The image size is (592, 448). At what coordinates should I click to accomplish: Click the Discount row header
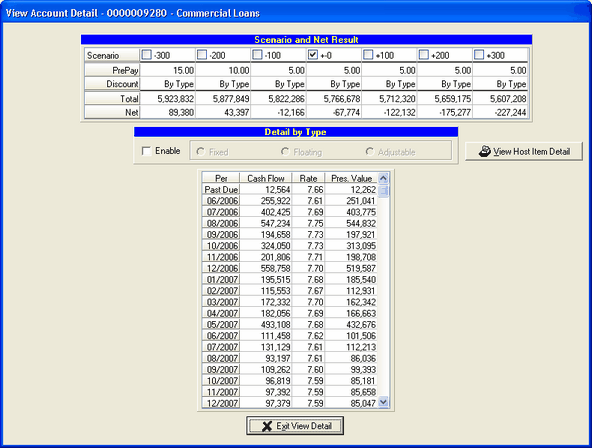pyautogui.click(x=112, y=84)
